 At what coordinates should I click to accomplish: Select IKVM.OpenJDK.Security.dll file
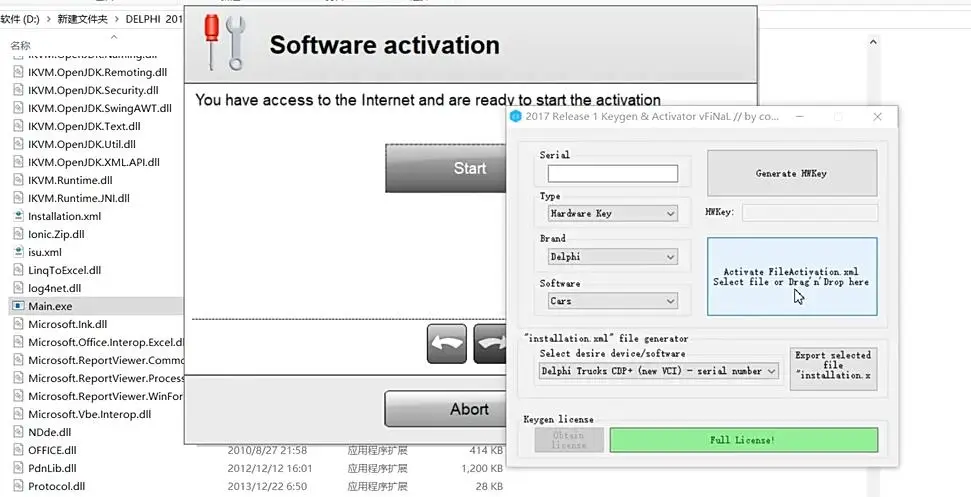[x=93, y=90]
